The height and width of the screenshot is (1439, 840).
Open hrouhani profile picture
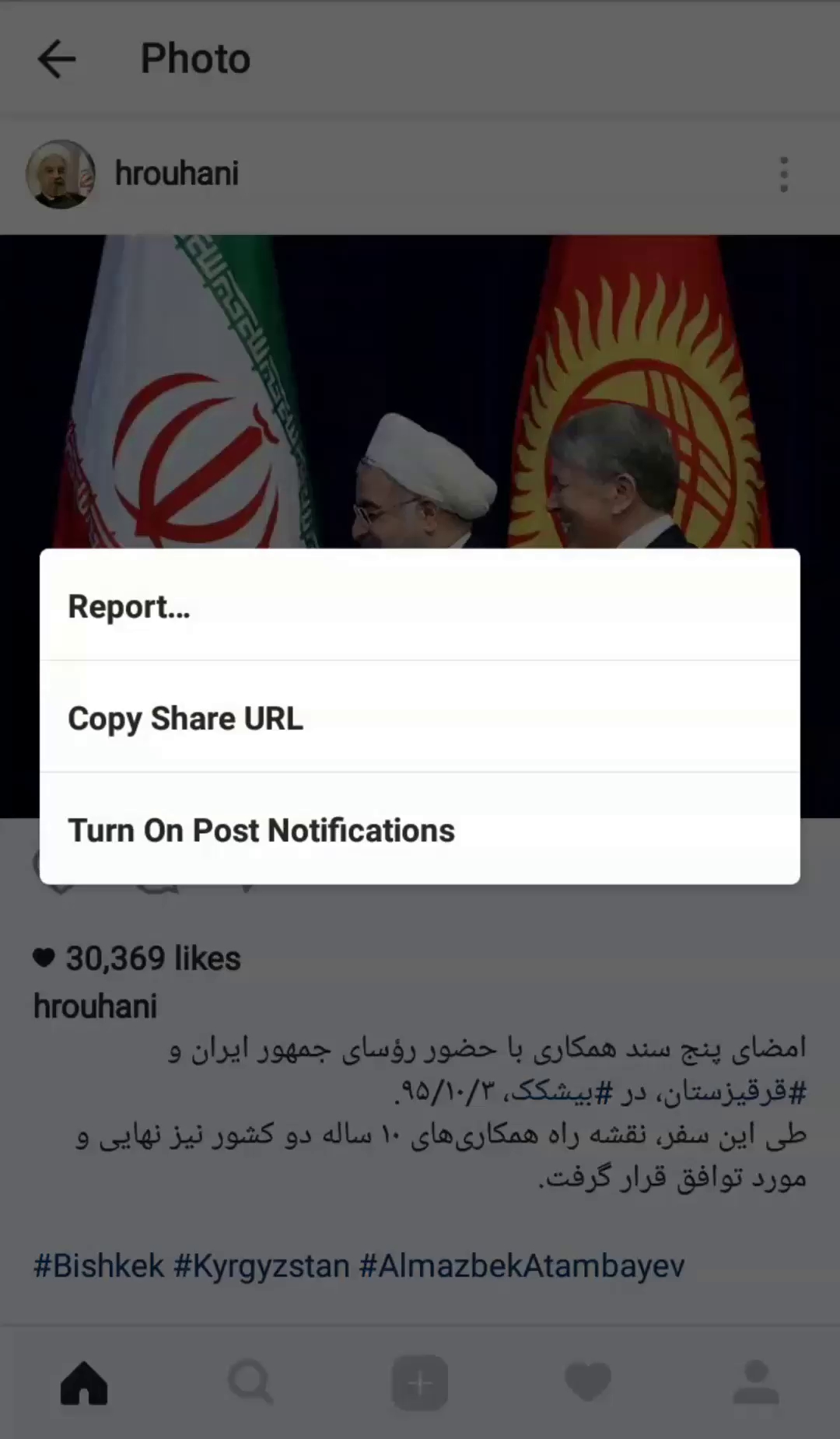pyautogui.click(x=61, y=174)
